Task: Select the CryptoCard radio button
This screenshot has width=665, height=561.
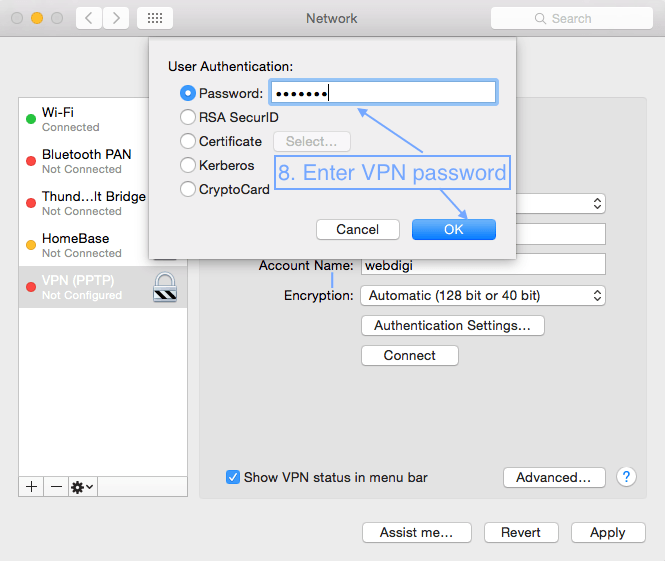Action: pos(188,189)
